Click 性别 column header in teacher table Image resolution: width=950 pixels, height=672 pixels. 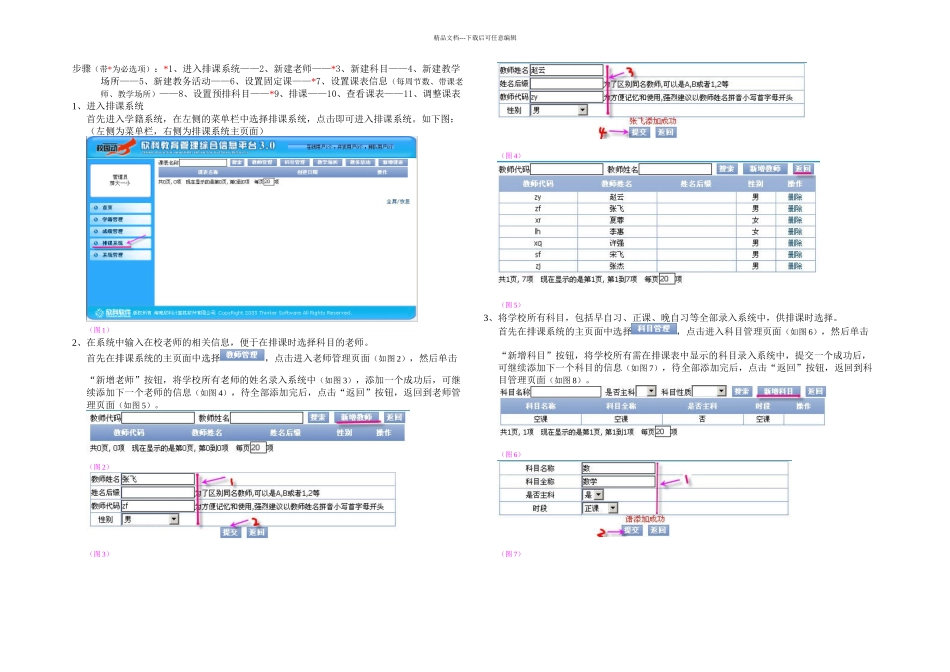[755, 184]
